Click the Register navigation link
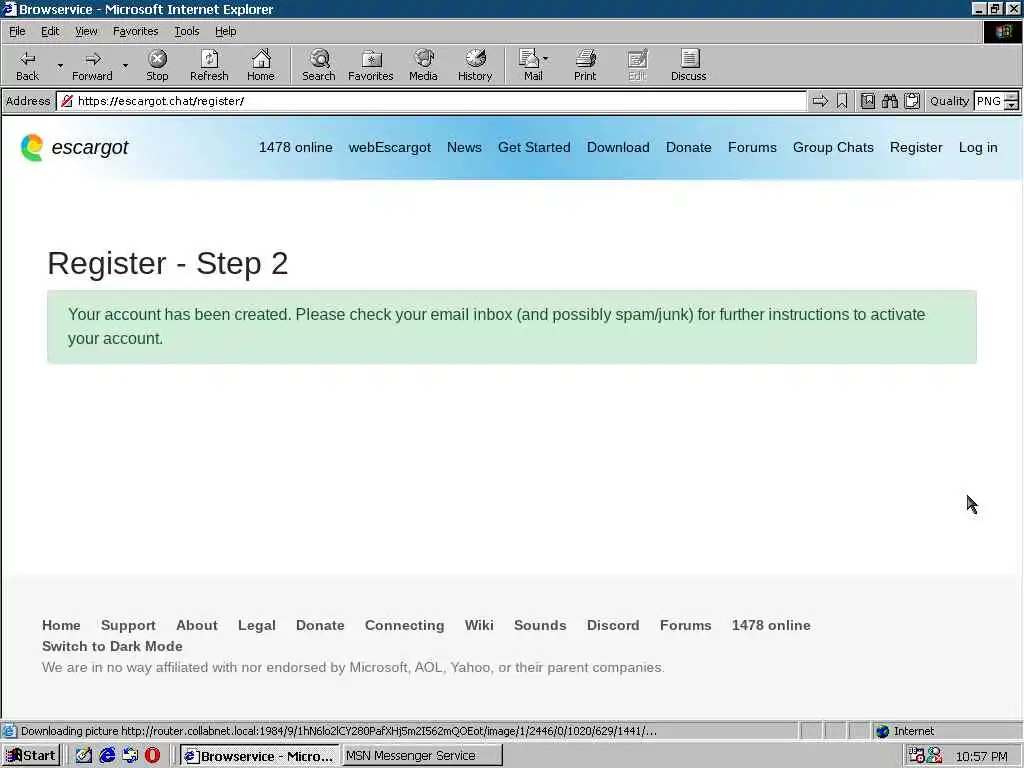 916,148
